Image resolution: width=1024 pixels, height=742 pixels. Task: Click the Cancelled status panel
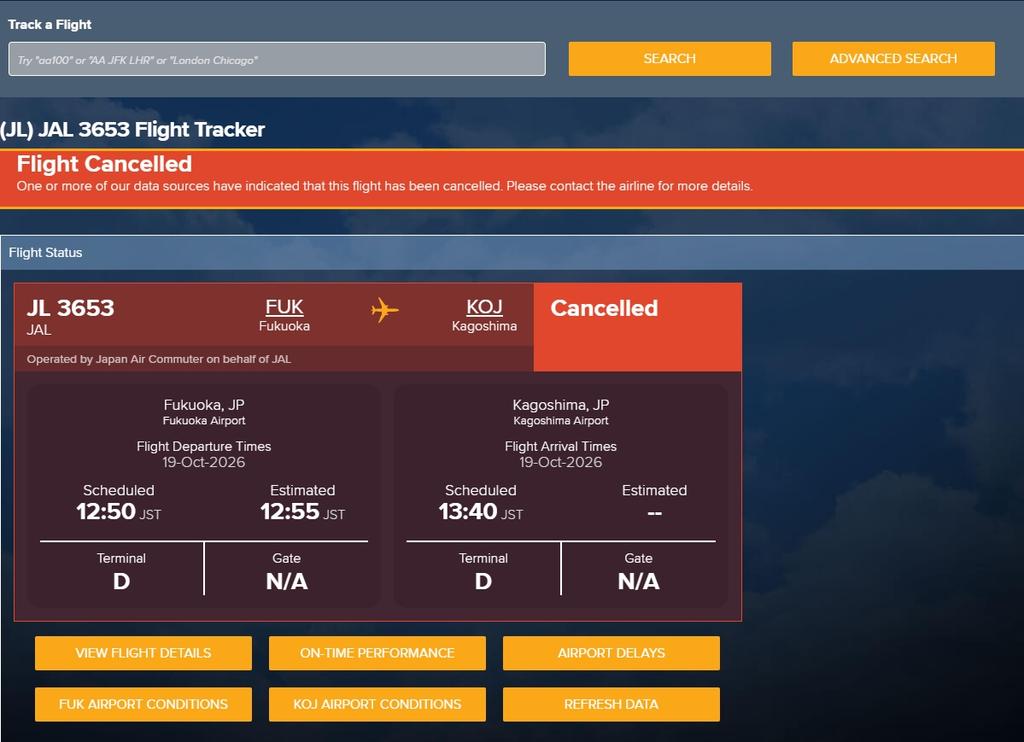(637, 327)
